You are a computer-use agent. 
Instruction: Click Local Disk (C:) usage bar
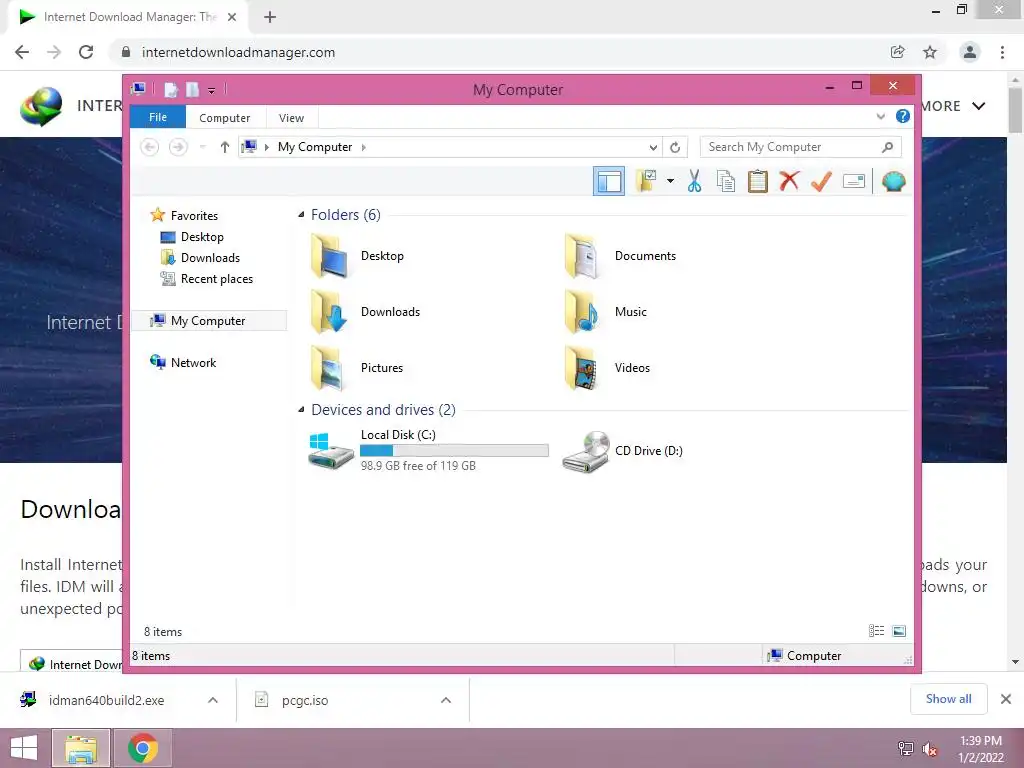(454, 451)
